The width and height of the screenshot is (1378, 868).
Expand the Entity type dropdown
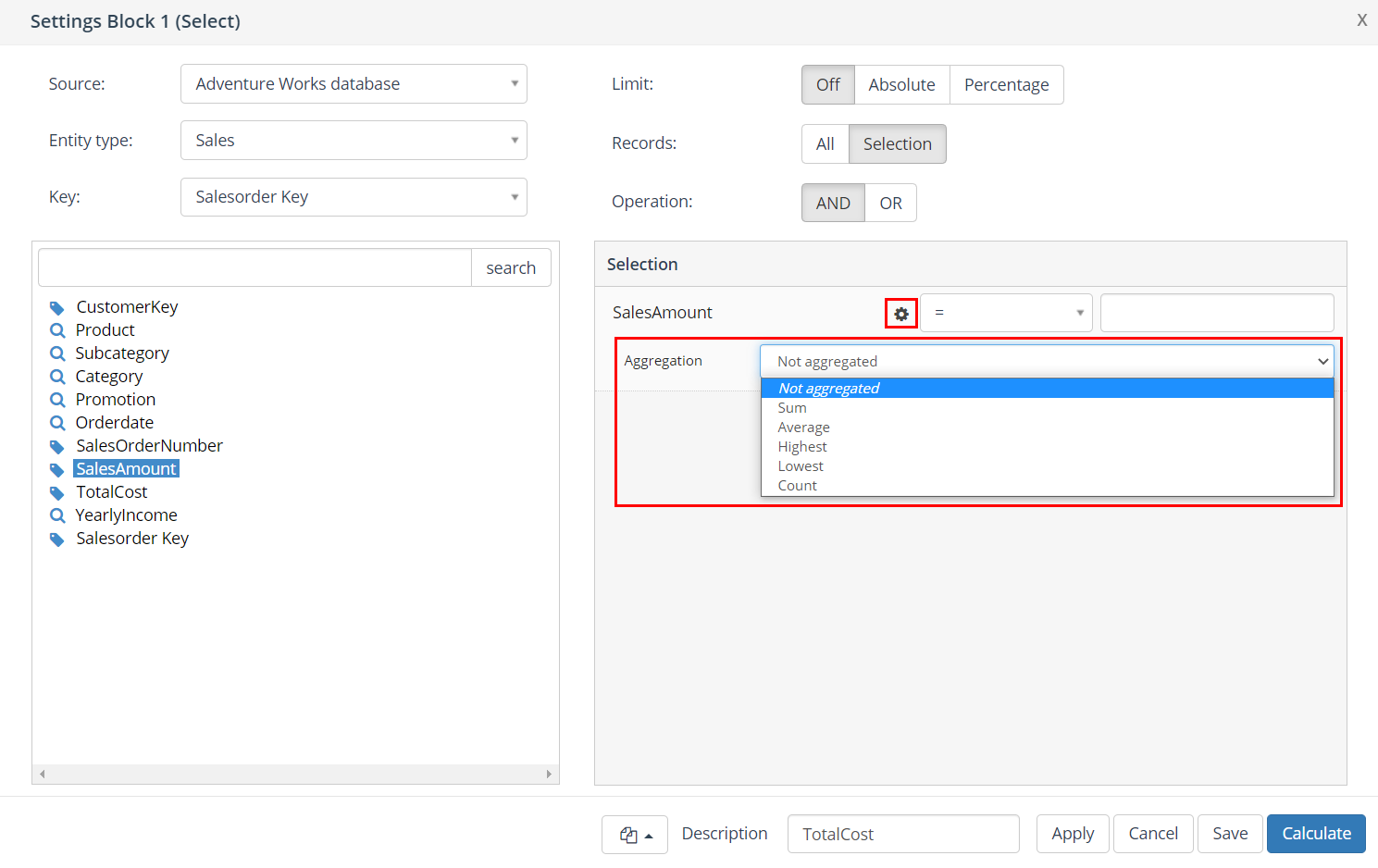tap(354, 141)
